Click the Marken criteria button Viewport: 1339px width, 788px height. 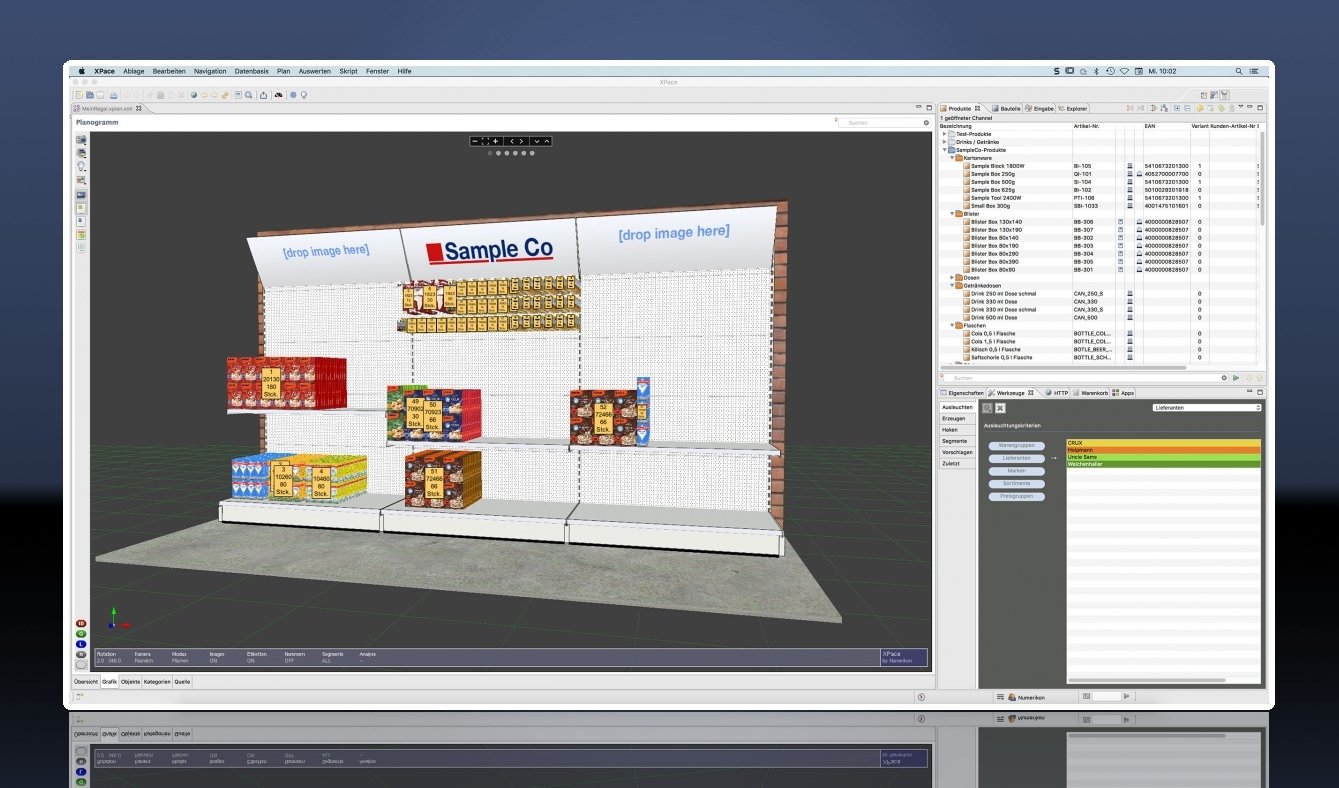[x=1016, y=471]
